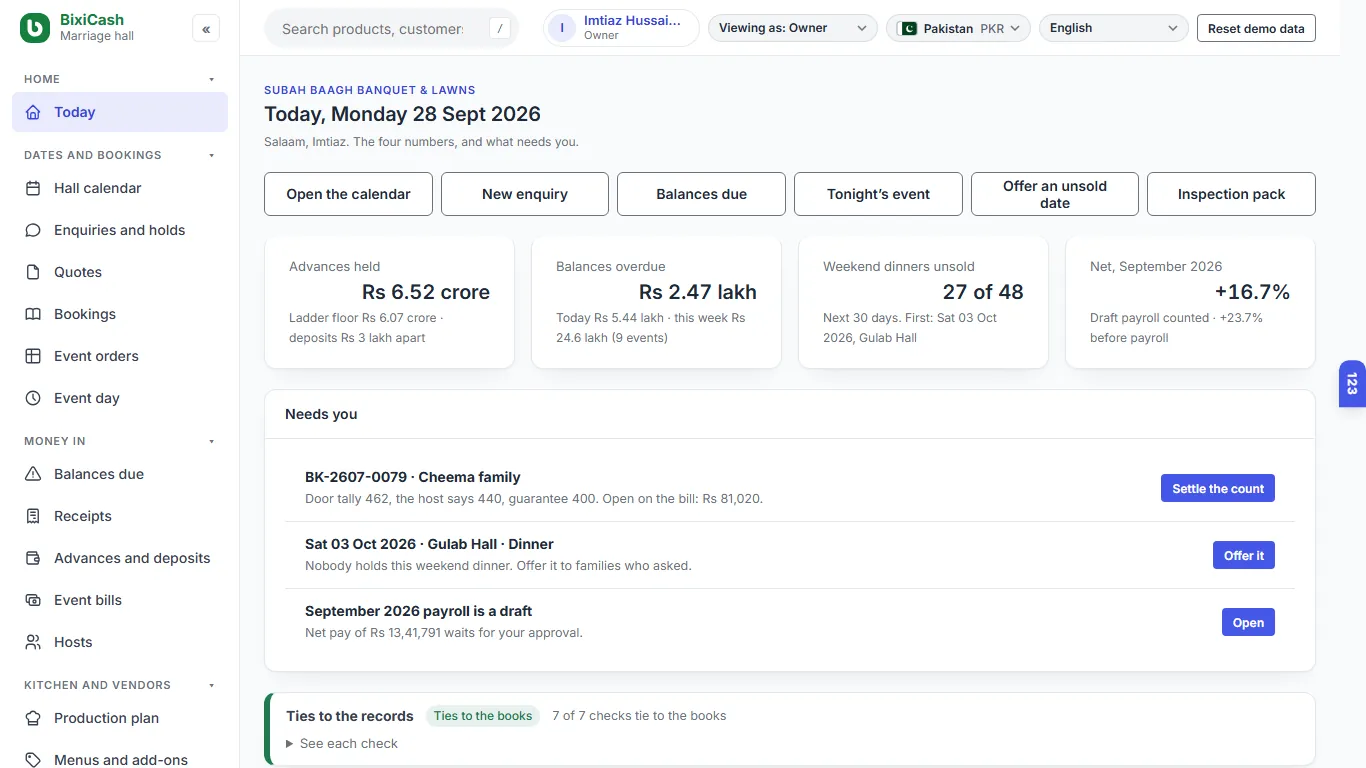Open the September 2026 payroll draft

click(1248, 622)
